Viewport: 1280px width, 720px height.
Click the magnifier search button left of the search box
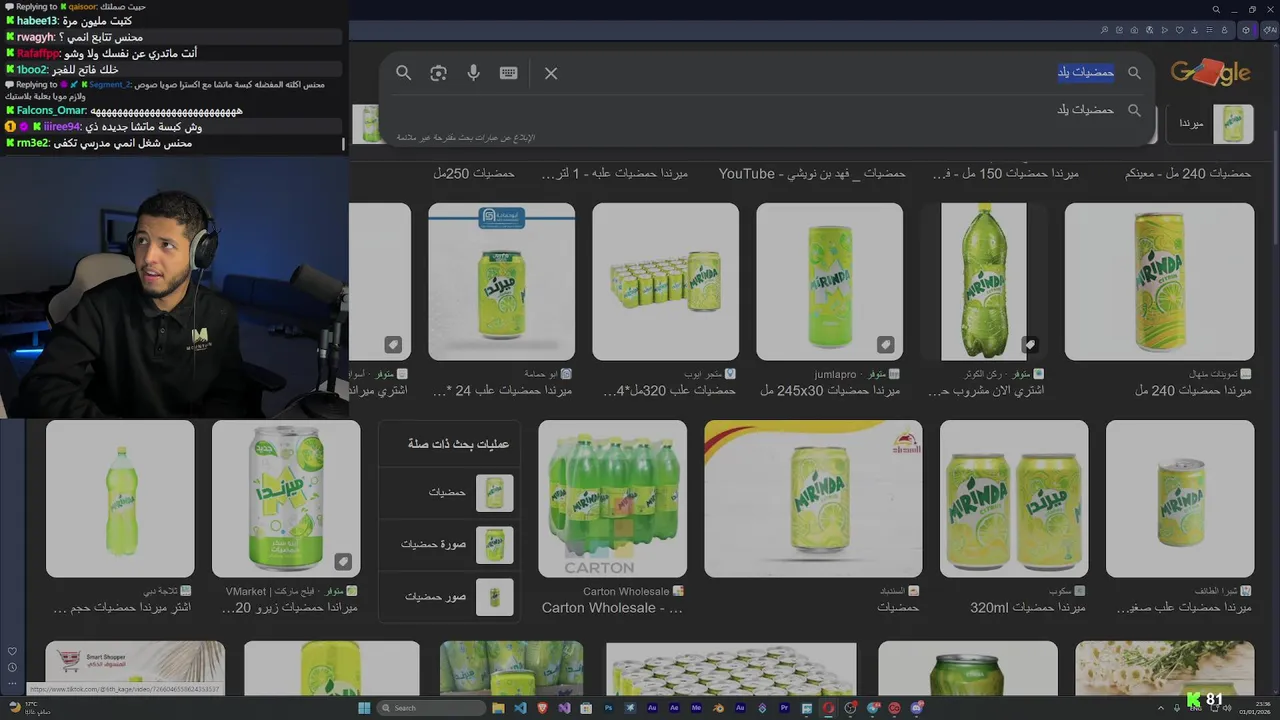(x=403, y=73)
